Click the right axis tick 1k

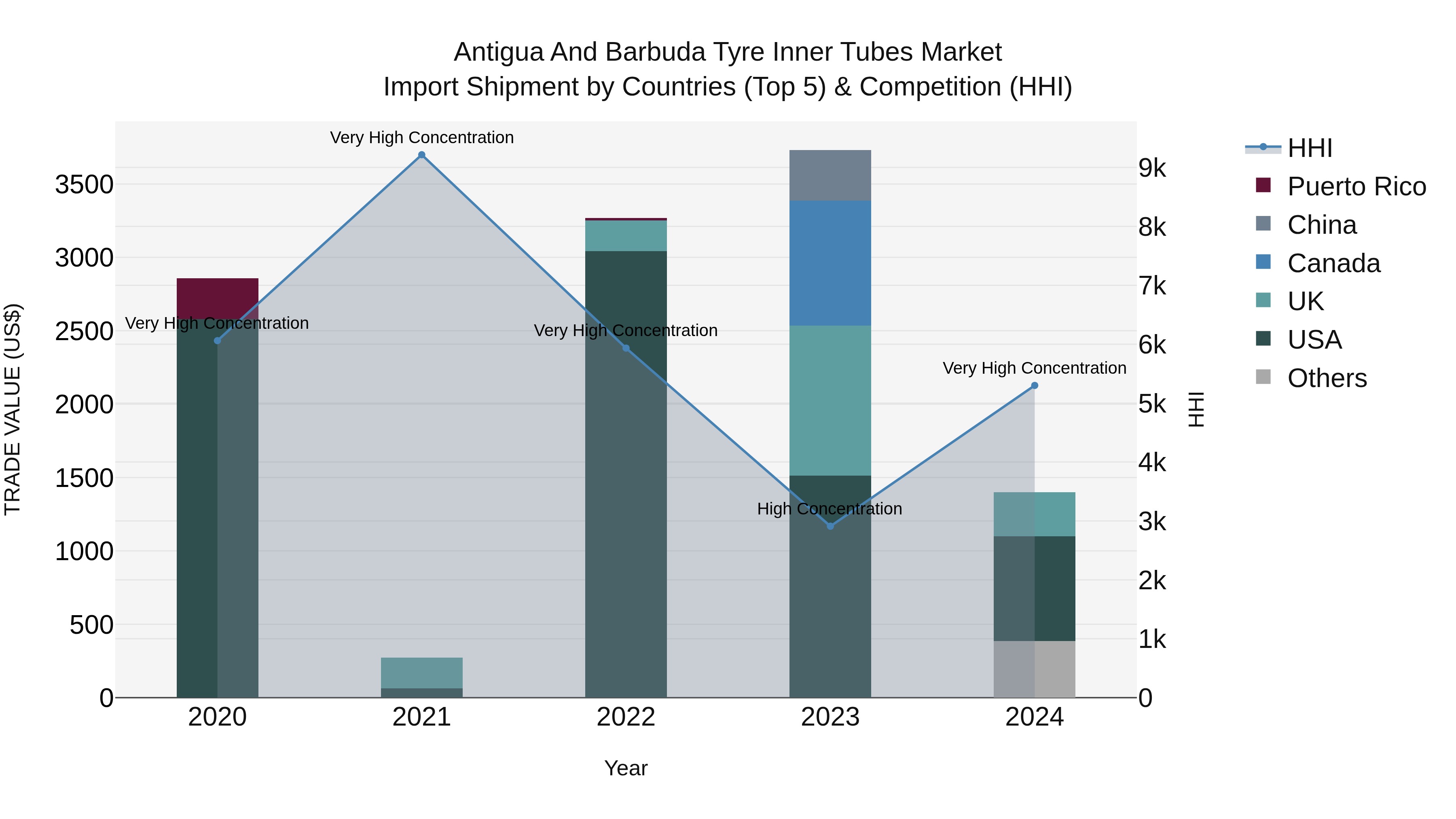click(x=1153, y=639)
